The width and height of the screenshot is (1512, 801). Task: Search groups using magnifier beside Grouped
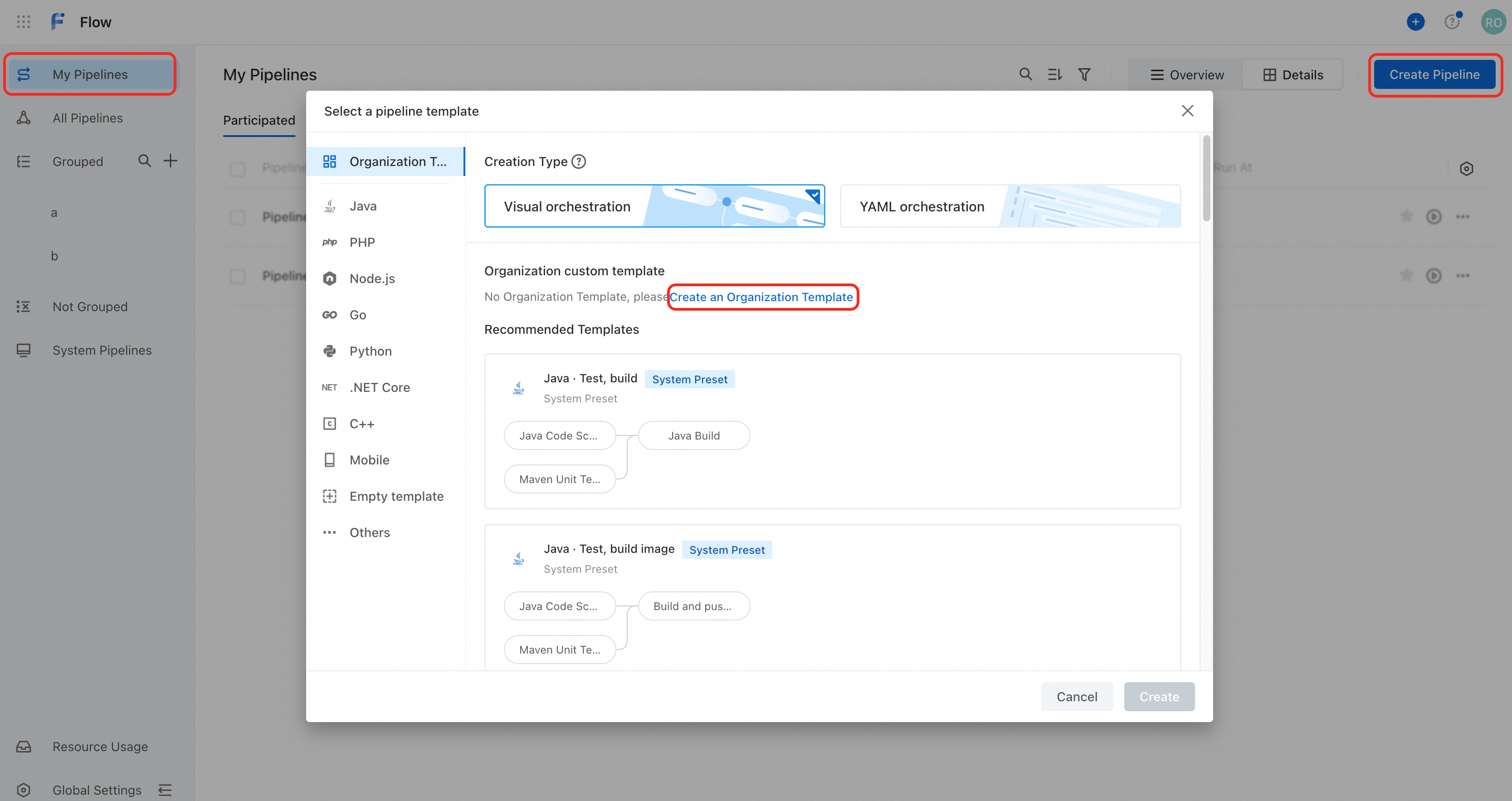[x=144, y=161]
